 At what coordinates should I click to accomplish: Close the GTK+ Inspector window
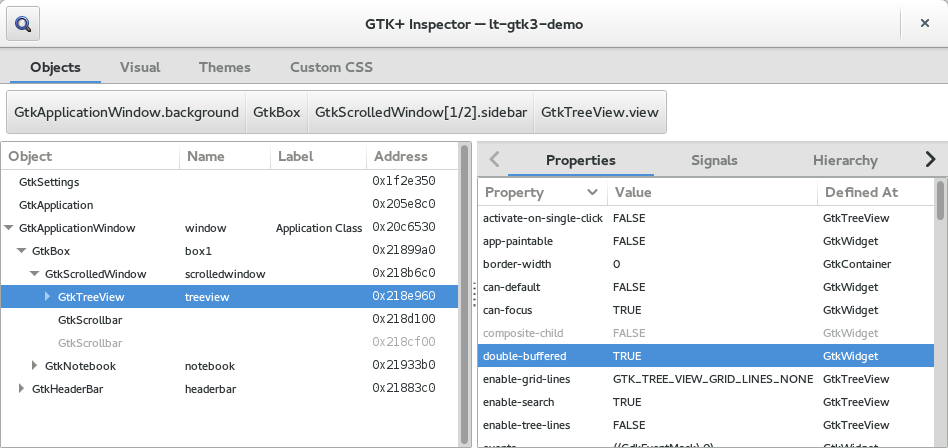click(925, 23)
